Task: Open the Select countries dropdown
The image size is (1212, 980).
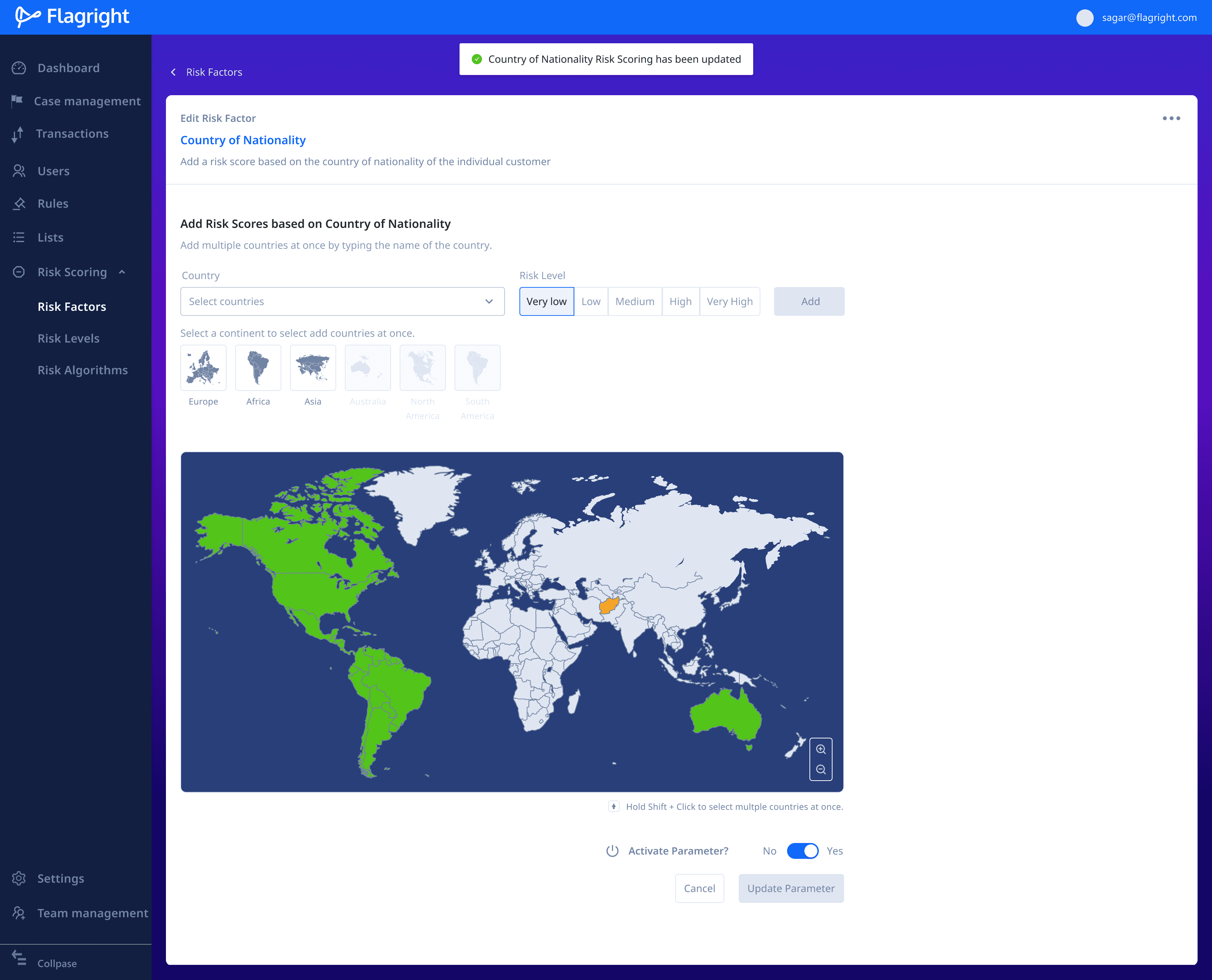Action: 342,301
